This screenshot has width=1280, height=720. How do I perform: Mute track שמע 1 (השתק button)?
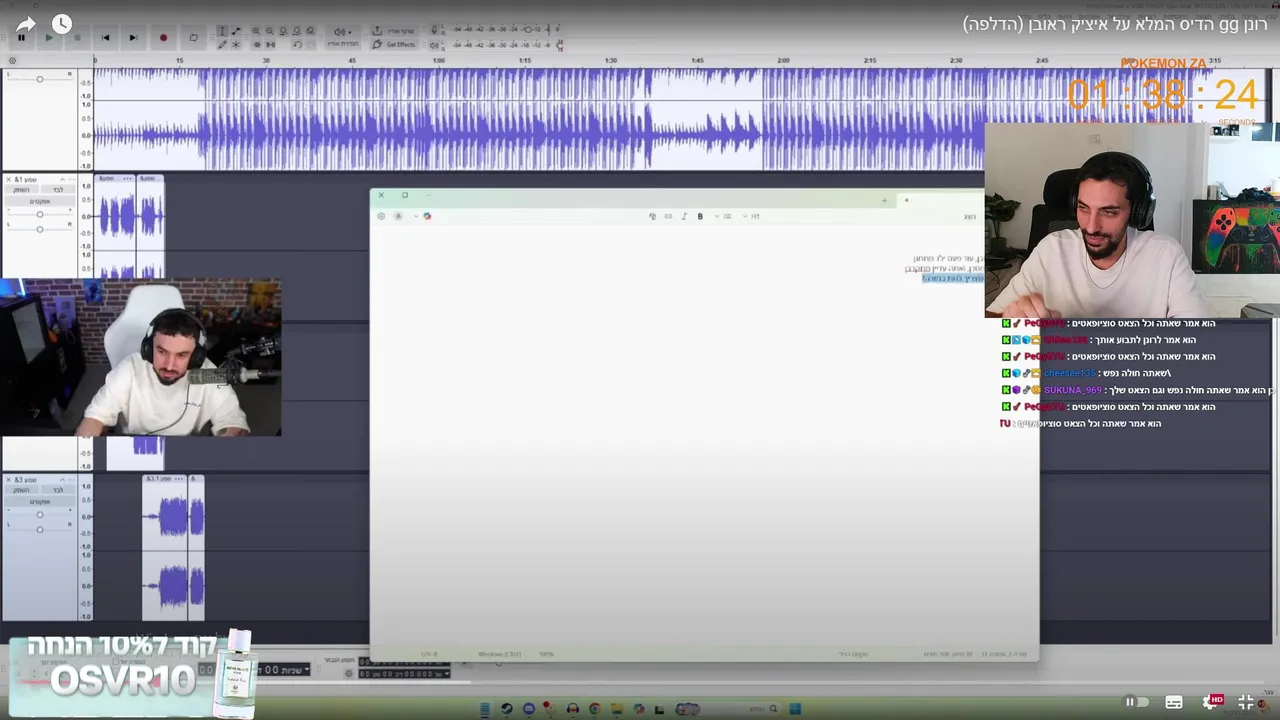coord(21,190)
